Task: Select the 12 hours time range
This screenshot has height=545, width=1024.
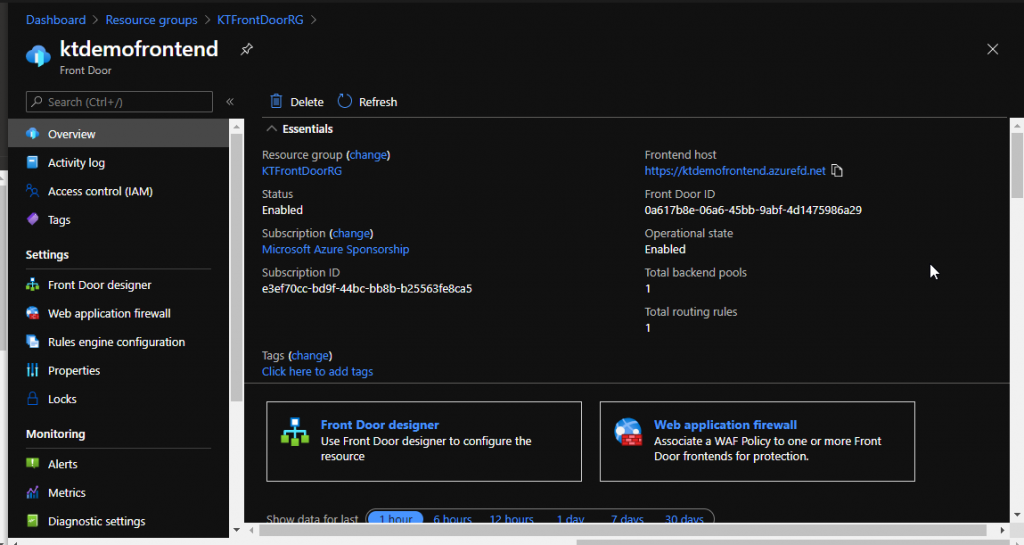Action: pos(511,520)
